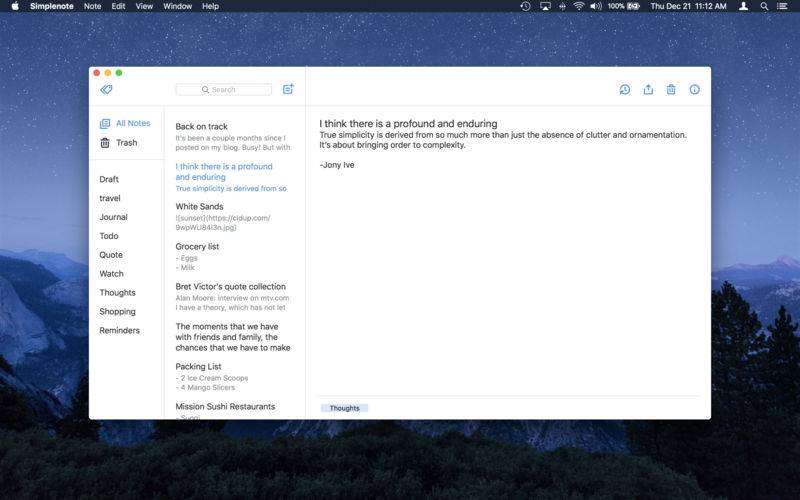
Task: Open macOS Spotlight search icon
Action: (x=764, y=6)
